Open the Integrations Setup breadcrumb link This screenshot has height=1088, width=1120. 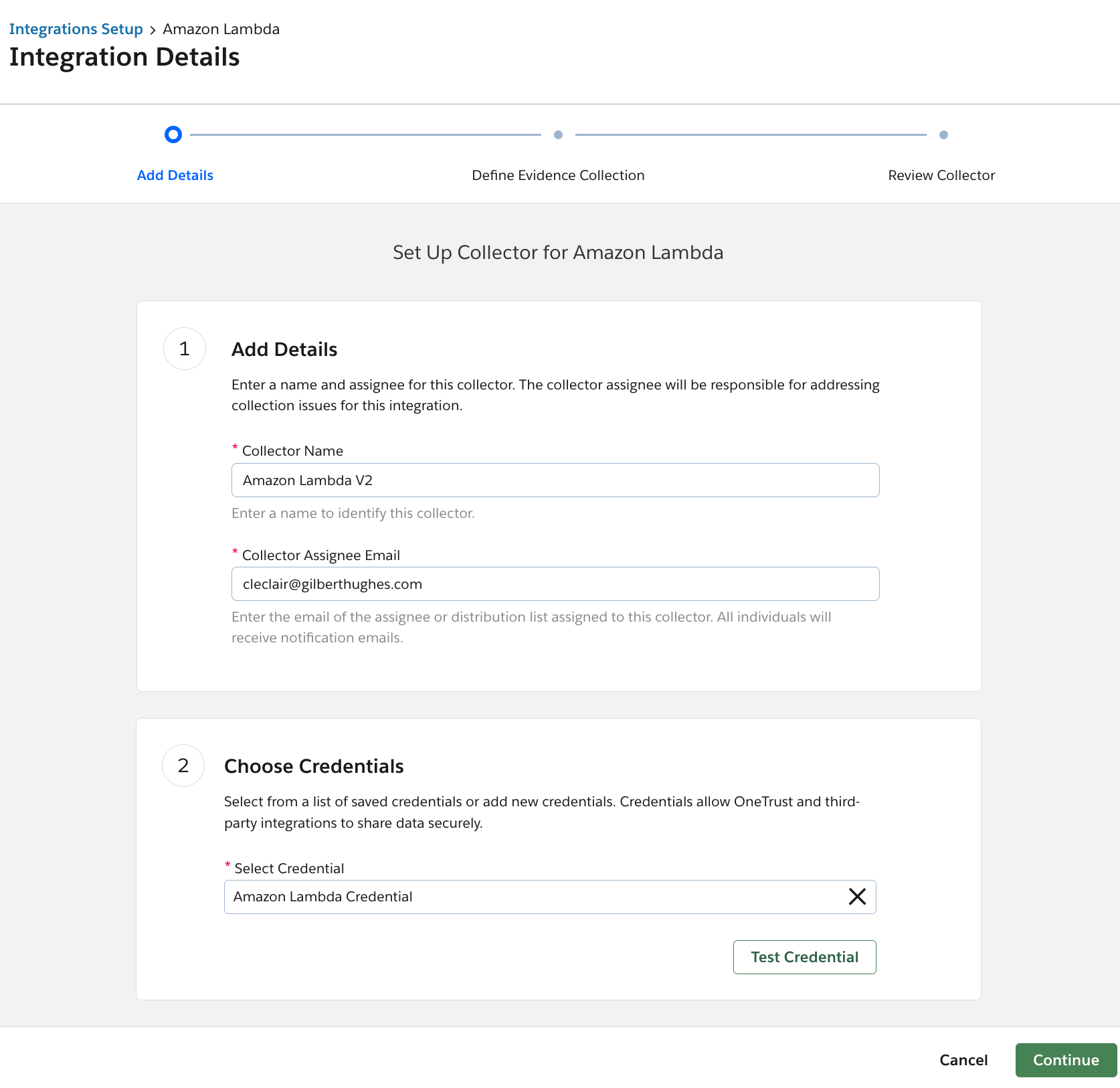(x=76, y=29)
